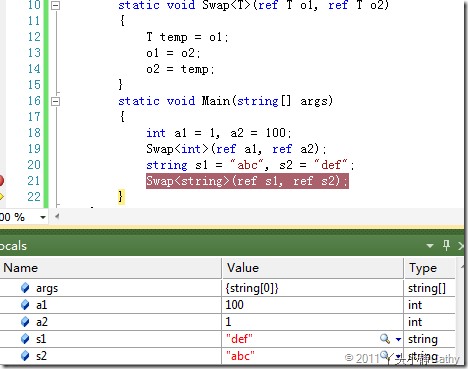This screenshot has width=468, height=369.
Task: Open the zoom percentage dropdown
Action: 43,217
